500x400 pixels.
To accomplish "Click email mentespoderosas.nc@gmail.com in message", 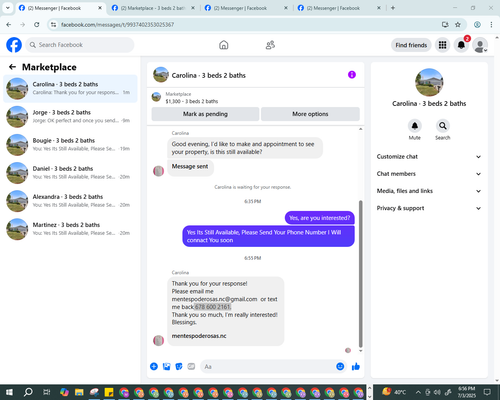I will 214,299.
